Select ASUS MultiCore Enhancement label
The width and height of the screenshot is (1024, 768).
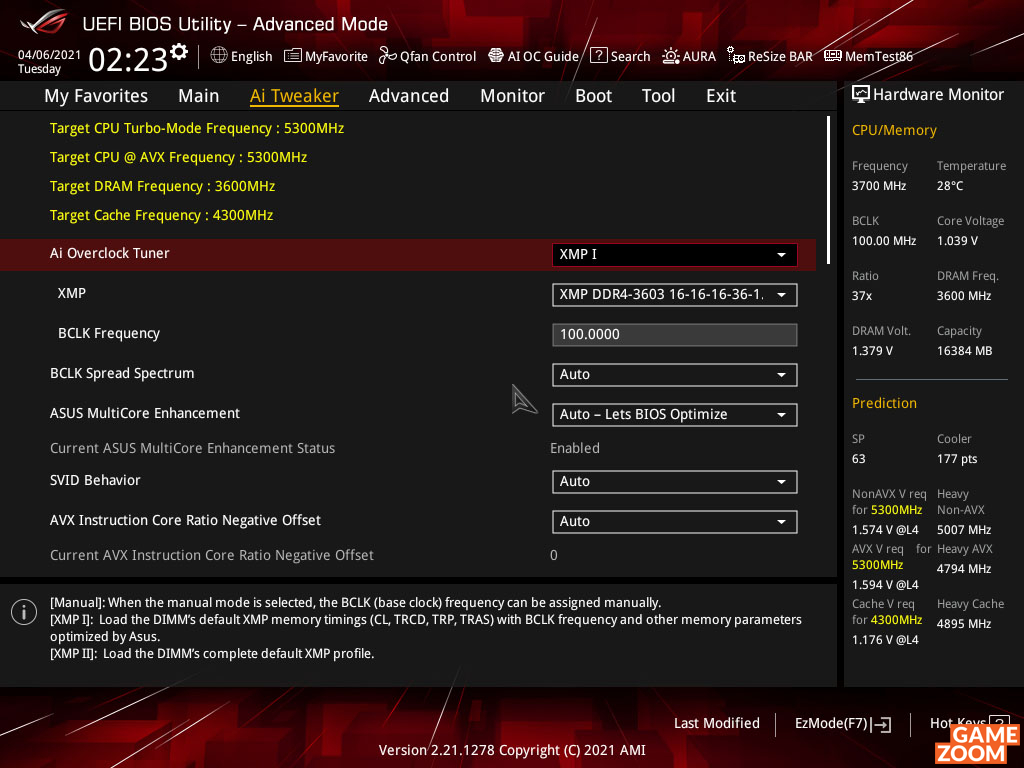[x=145, y=413]
